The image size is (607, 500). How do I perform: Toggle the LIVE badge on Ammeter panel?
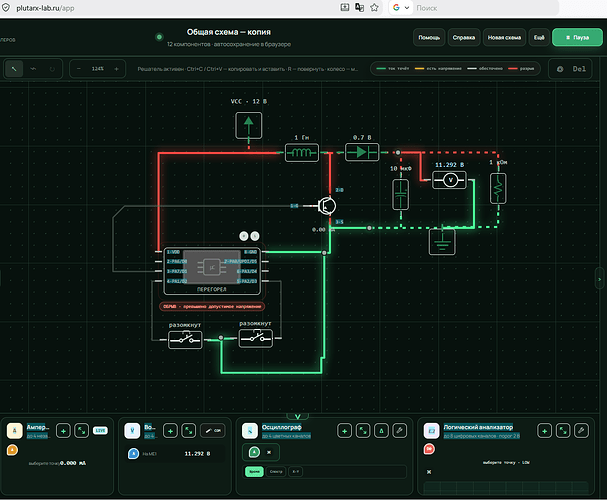[x=100, y=430]
